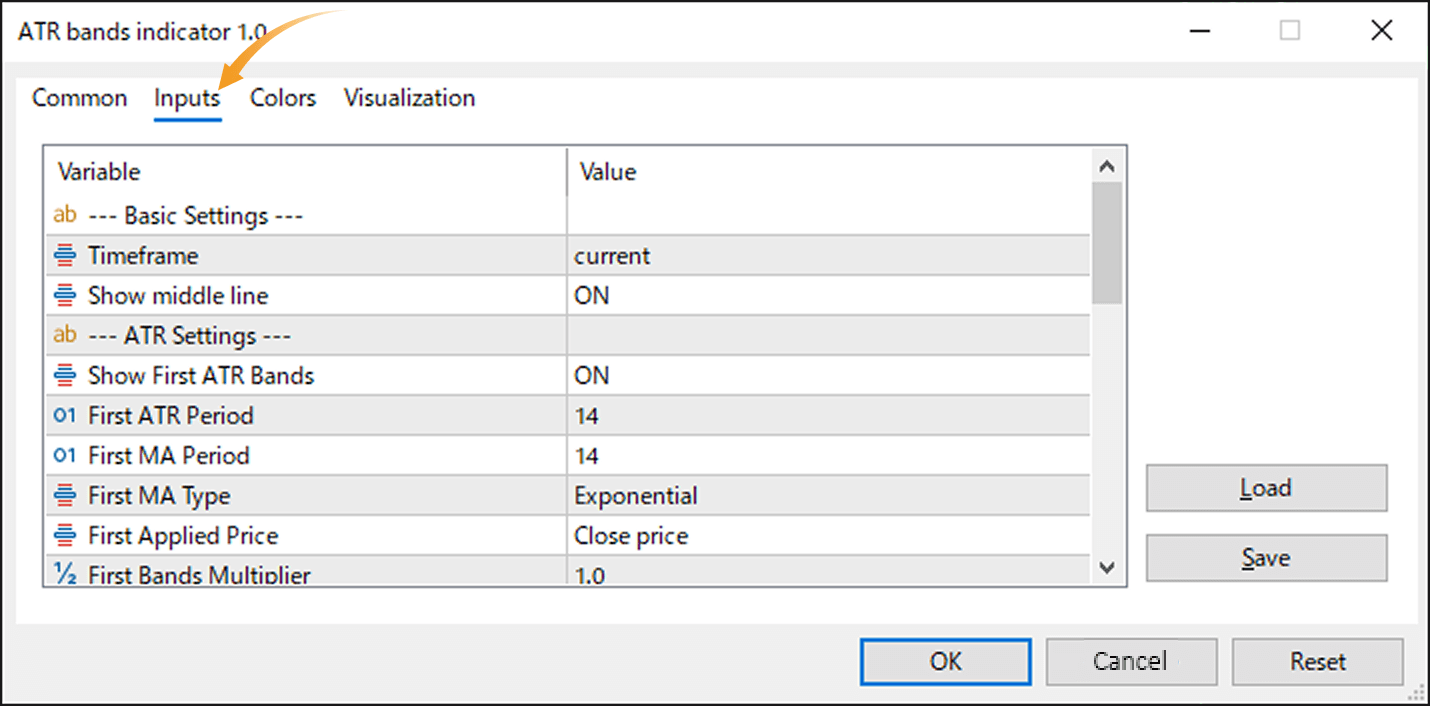Click the list icon next to First Applied Price
Image resolution: width=1430 pixels, height=706 pixels.
coord(64,535)
